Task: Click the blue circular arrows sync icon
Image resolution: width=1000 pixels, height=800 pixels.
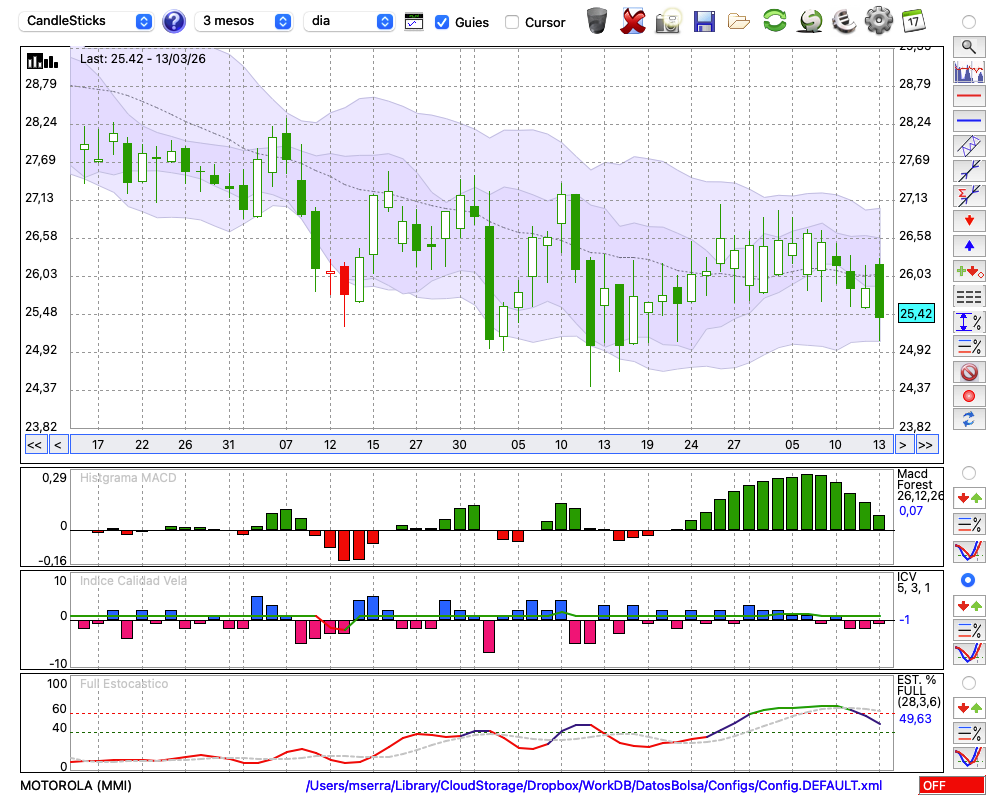Action: pyautogui.click(x=969, y=419)
